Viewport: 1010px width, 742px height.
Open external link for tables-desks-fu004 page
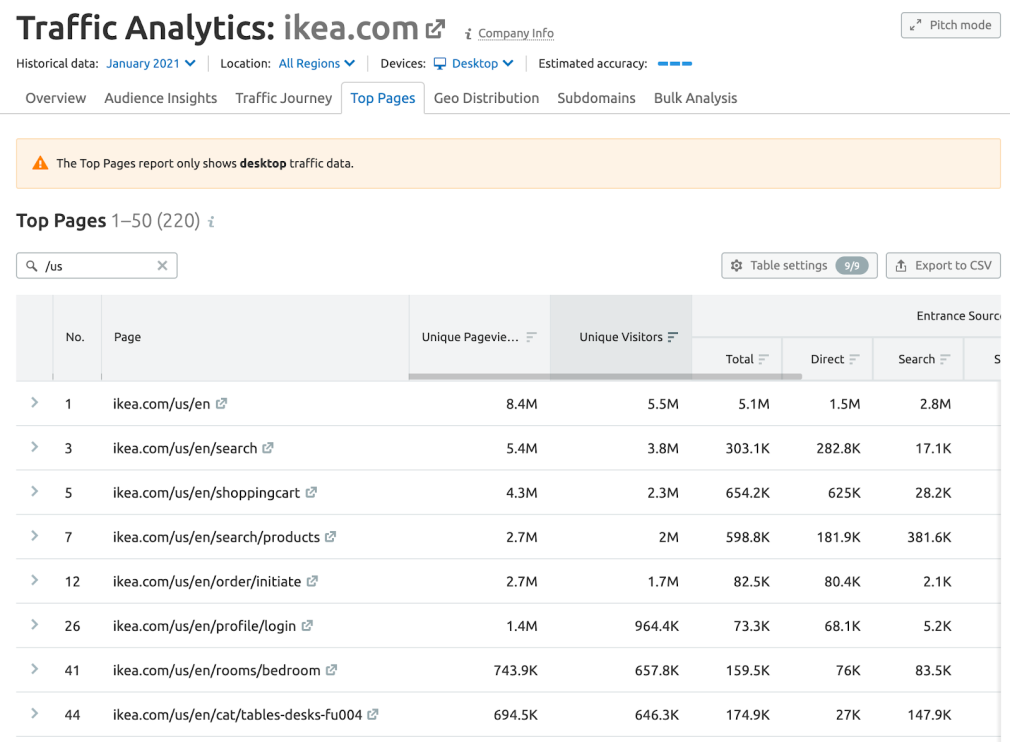coord(372,714)
